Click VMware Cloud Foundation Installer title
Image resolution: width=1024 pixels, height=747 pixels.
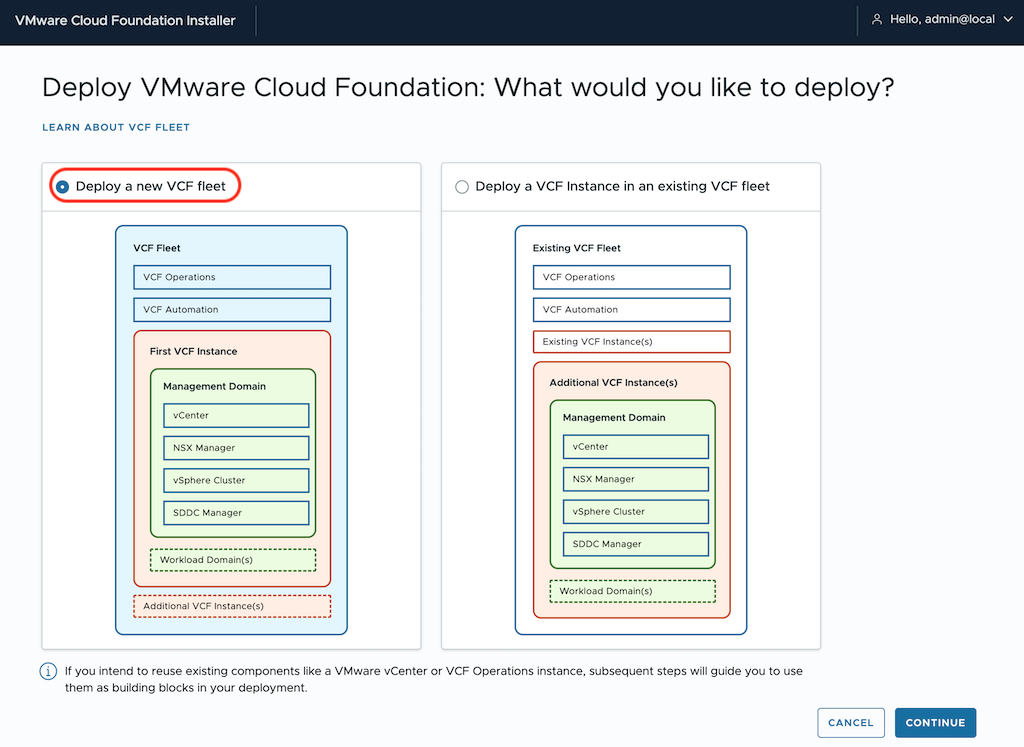(125, 20)
